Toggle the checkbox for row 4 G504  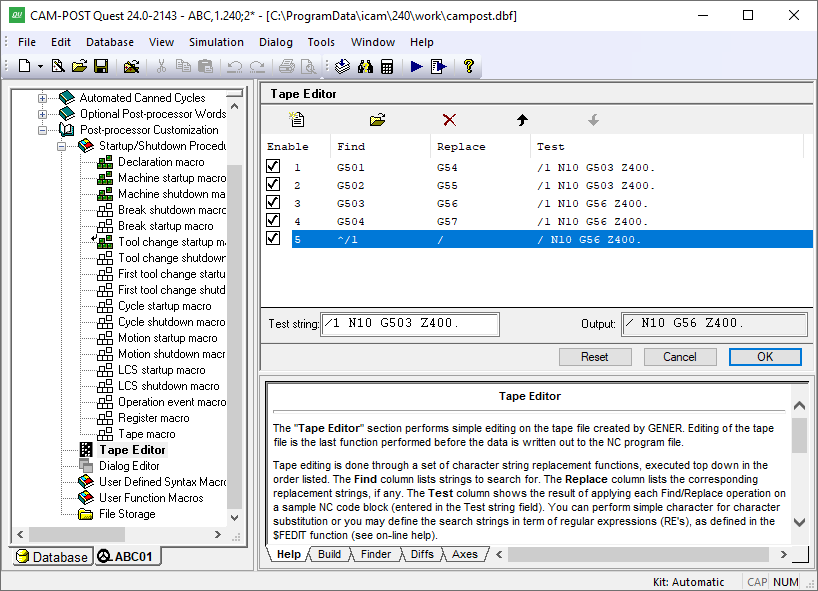click(x=273, y=221)
